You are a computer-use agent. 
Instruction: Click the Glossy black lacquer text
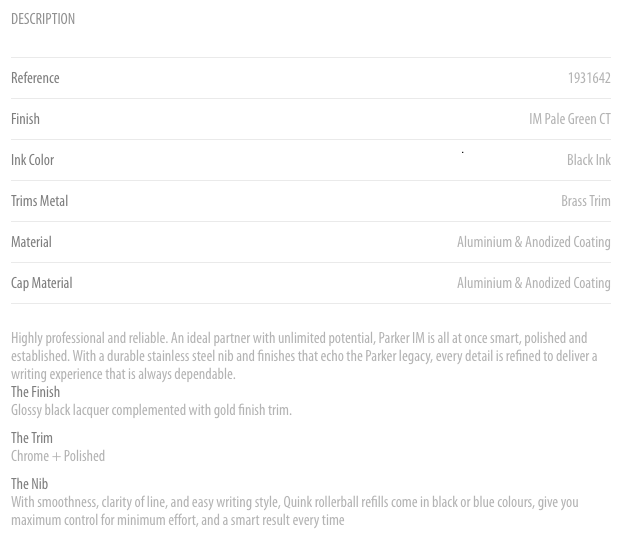[x=151, y=410]
